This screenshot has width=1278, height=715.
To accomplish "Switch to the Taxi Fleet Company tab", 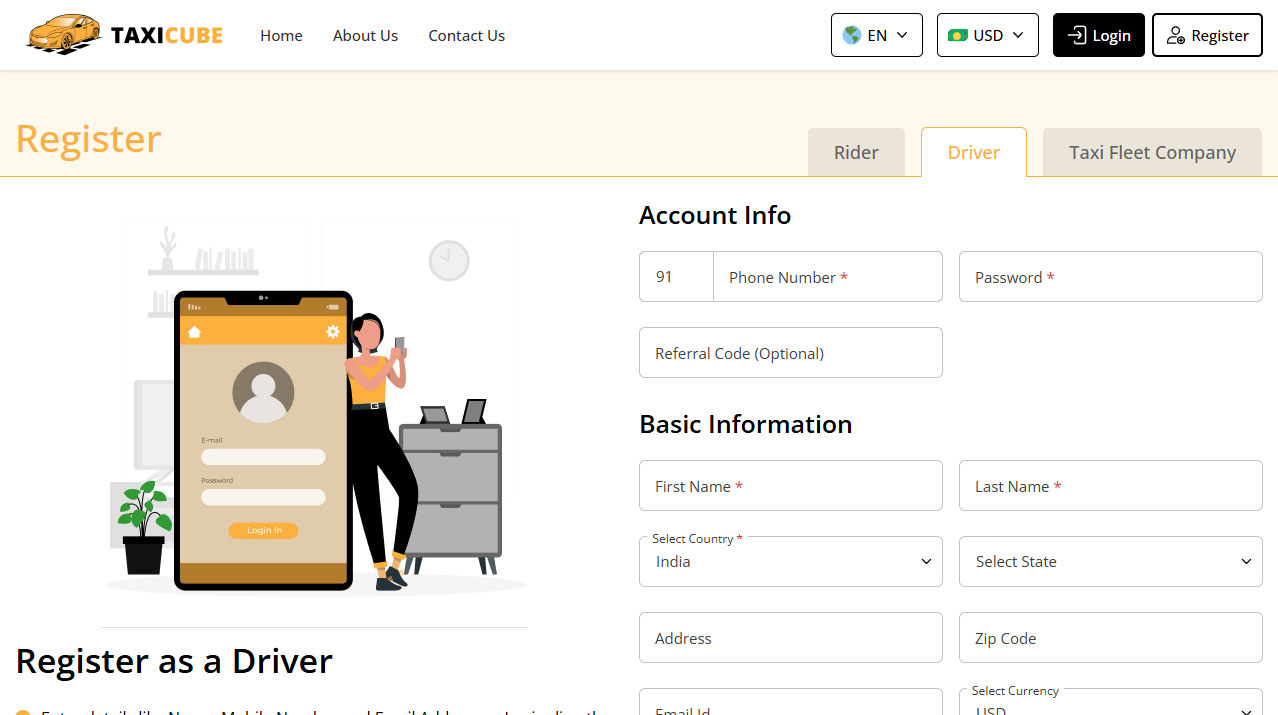I will pyautogui.click(x=1152, y=152).
